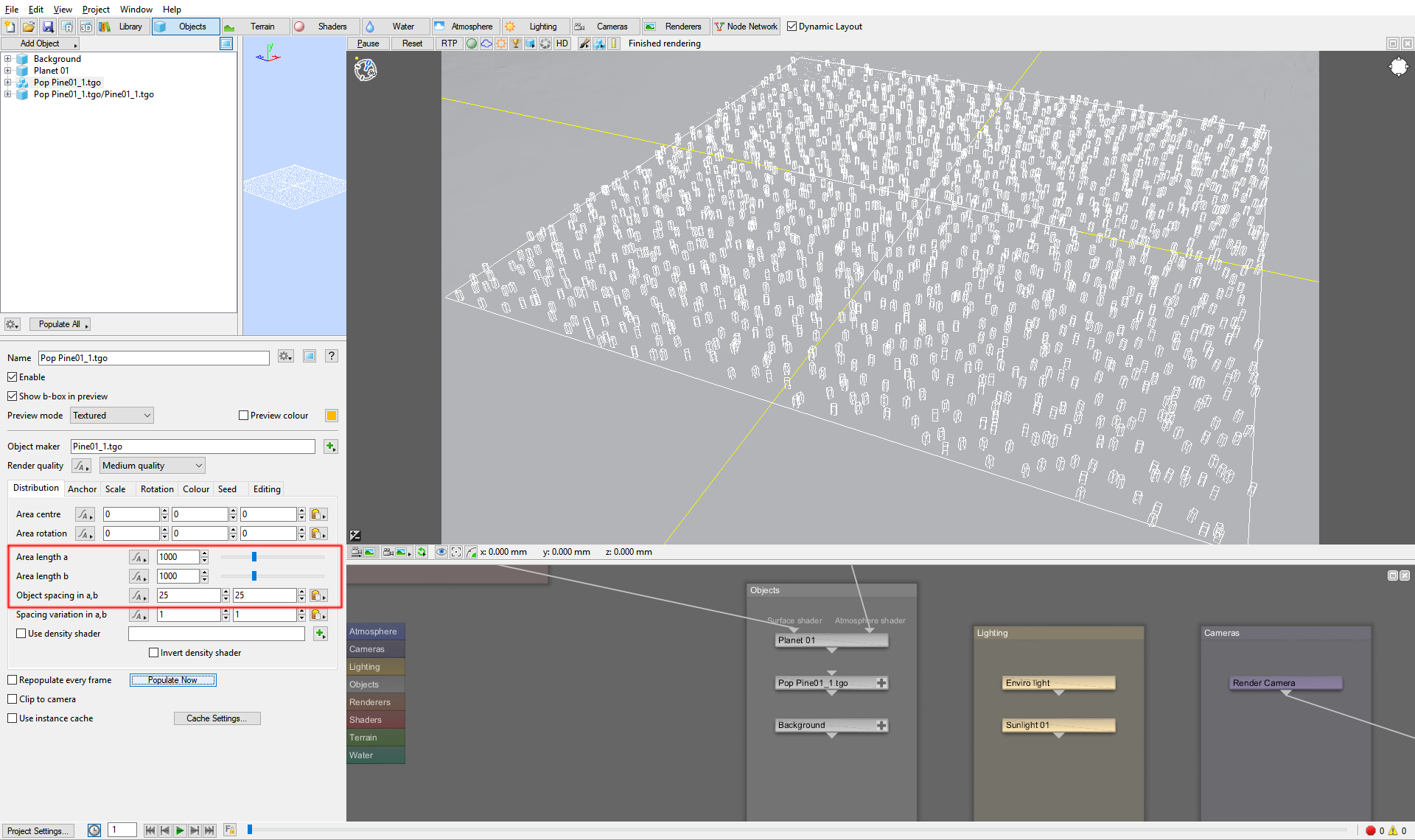The width and height of the screenshot is (1415, 840).
Task: Expand Pop Pine01_1.tgo node plus
Action: [x=881, y=683]
